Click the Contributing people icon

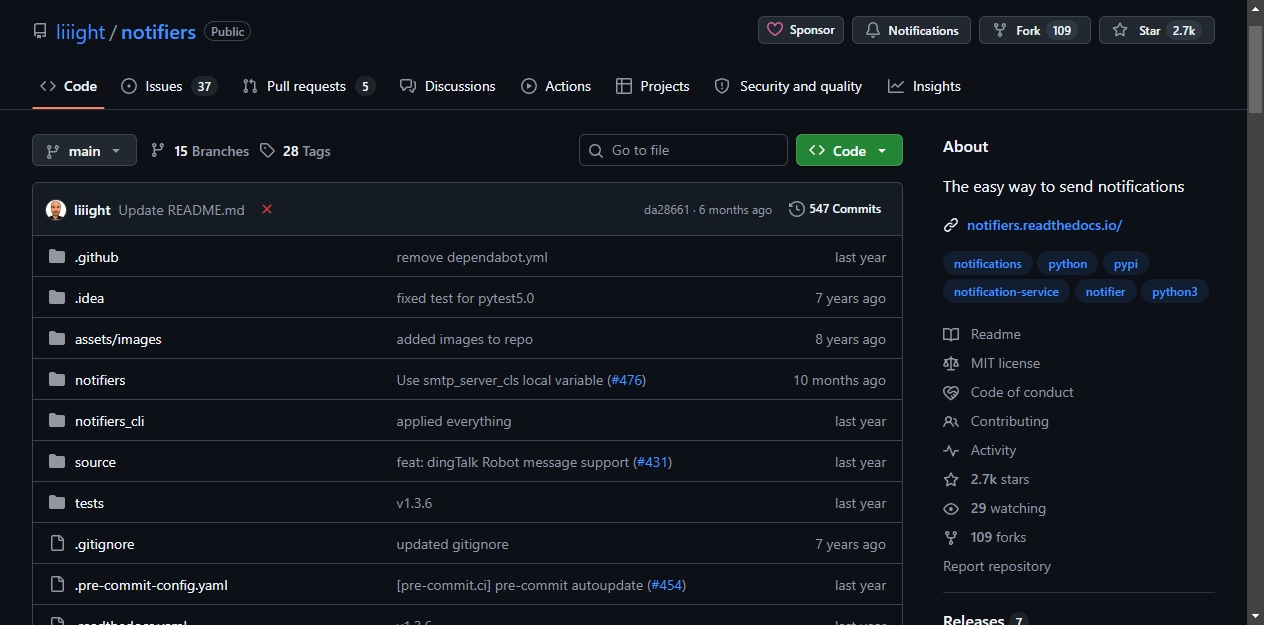click(951, 421)
